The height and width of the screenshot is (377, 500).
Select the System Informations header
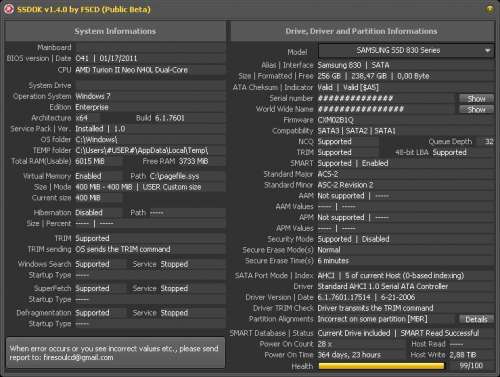(115, 31)
